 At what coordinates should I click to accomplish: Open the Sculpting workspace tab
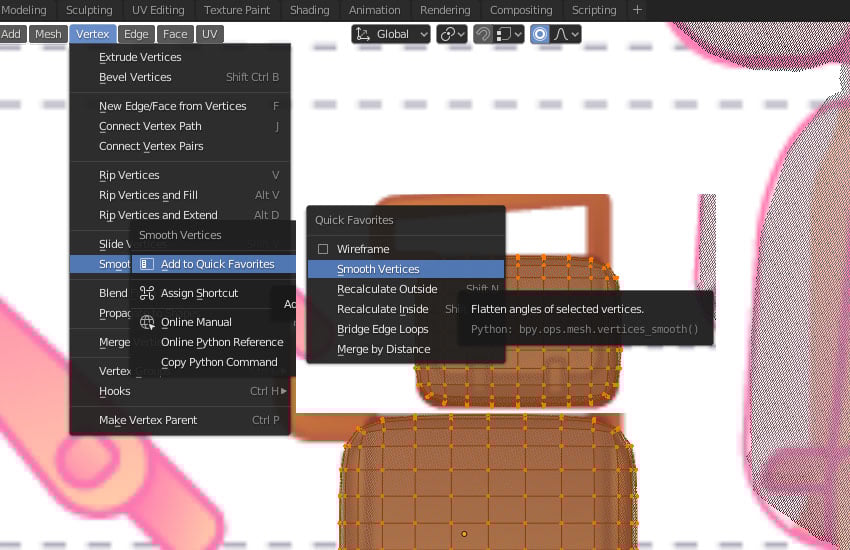[89, 10]
